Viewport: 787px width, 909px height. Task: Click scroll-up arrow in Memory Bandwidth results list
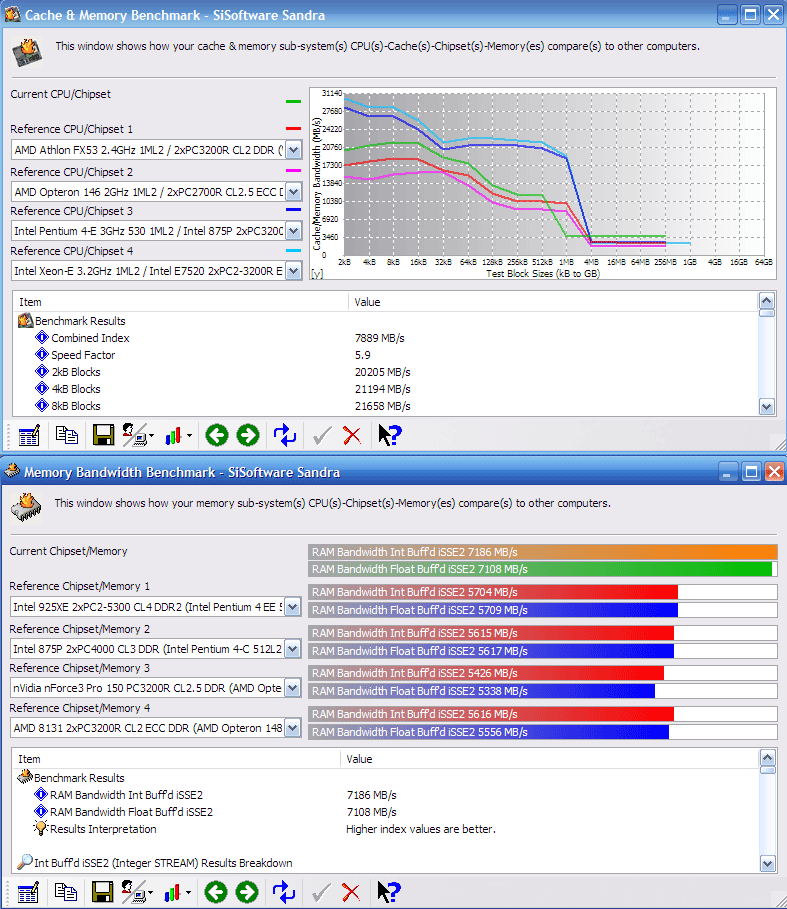click(767, 757)
